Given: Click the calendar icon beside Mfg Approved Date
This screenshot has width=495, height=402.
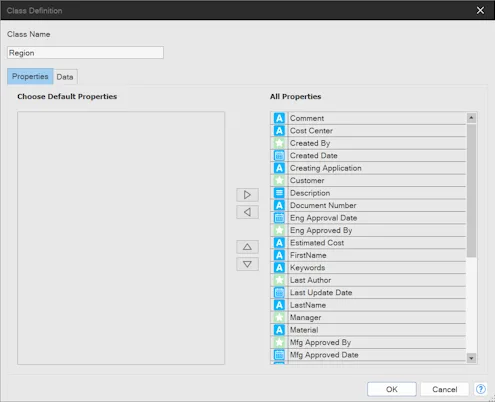Looking at the screenshot, I should 279,355.
